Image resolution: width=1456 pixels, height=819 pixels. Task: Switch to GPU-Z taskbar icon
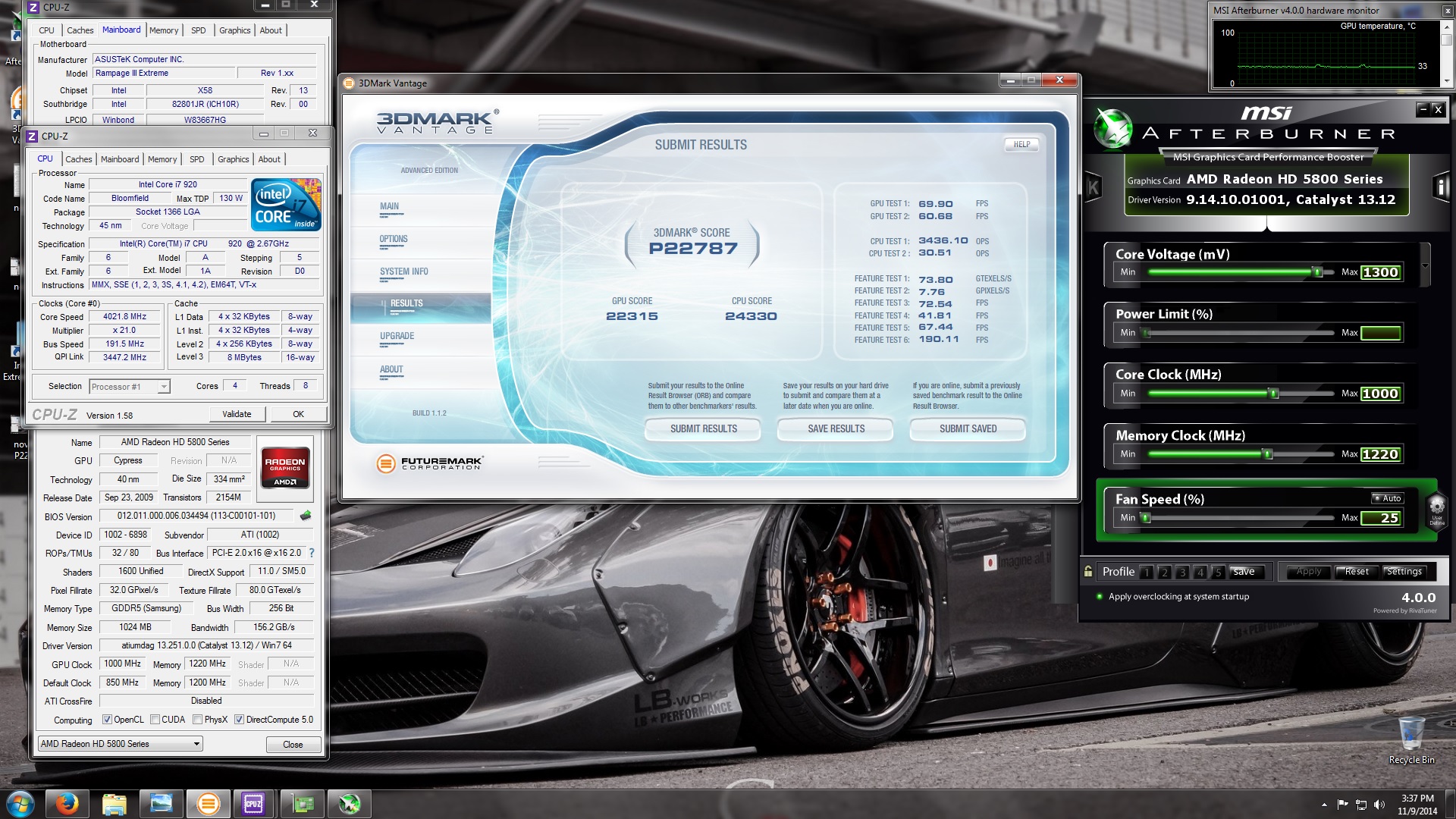coord(302,803)
